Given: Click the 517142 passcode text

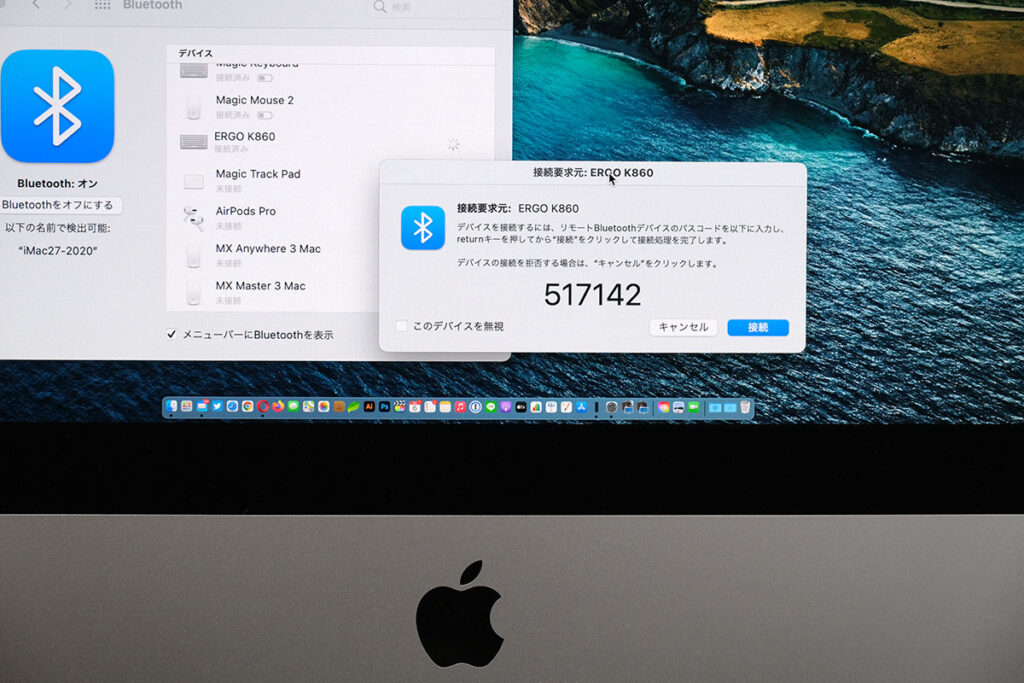Looking at the screenshot, I should point(592,295).
